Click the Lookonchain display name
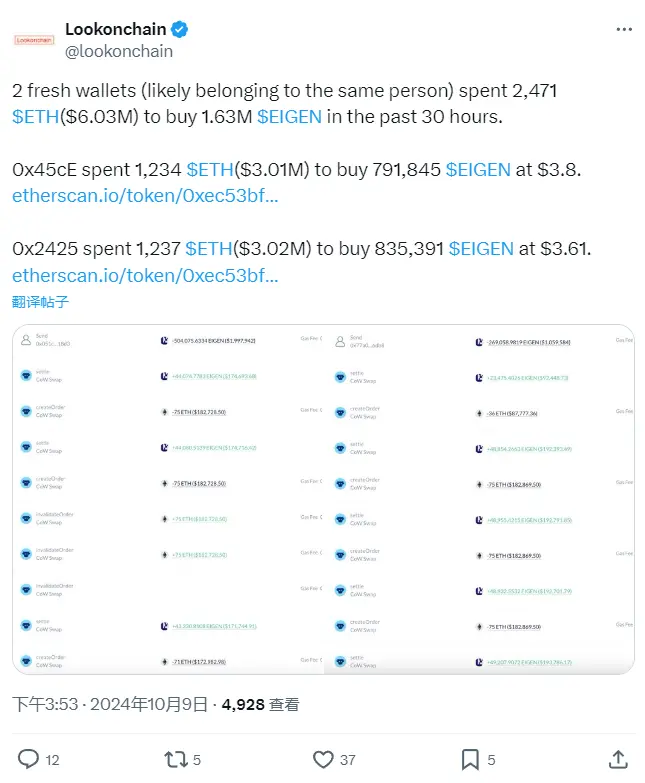 point(114,29)
